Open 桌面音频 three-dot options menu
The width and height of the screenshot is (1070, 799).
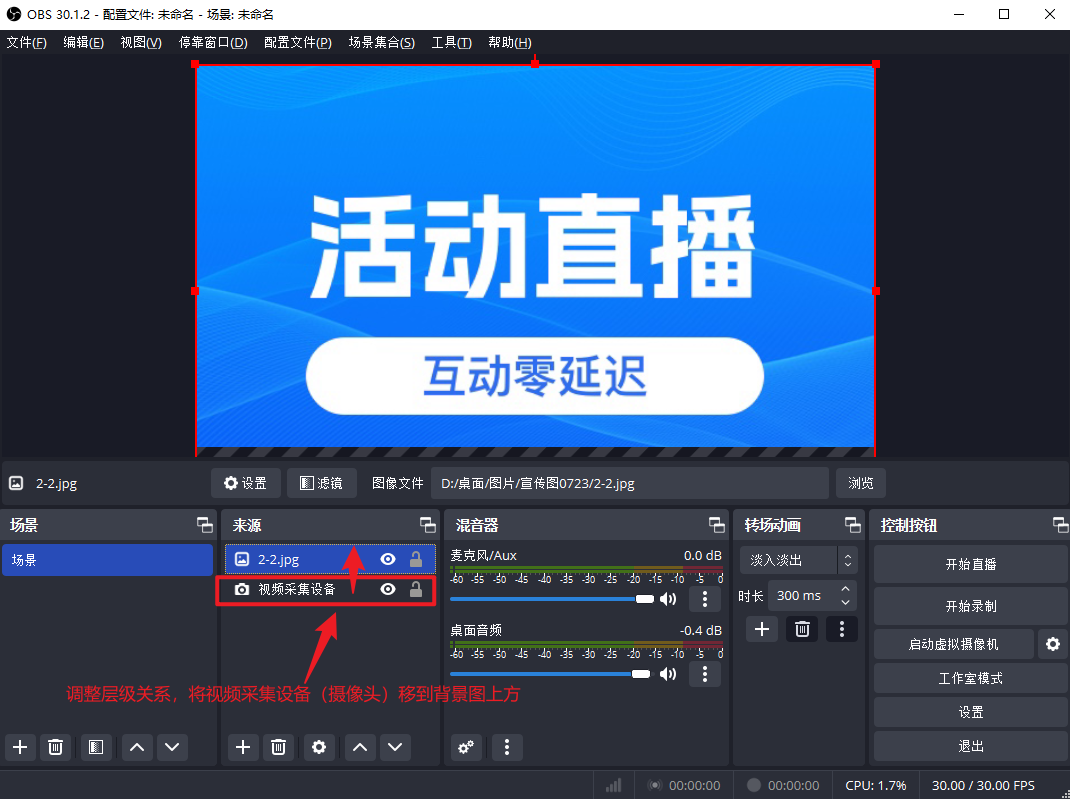pyautogui.click(x=705, y=674)
